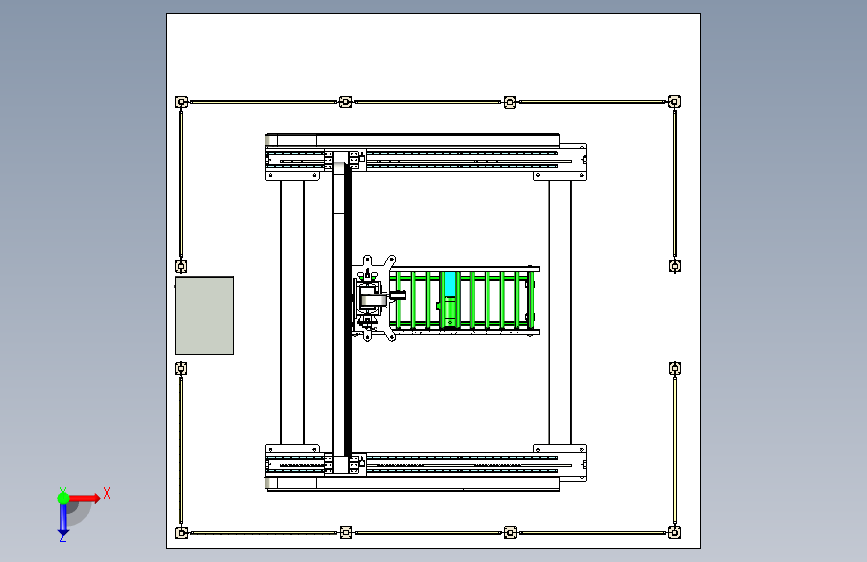
Task: Select the red "X" axis label
Action: (107, 493)
